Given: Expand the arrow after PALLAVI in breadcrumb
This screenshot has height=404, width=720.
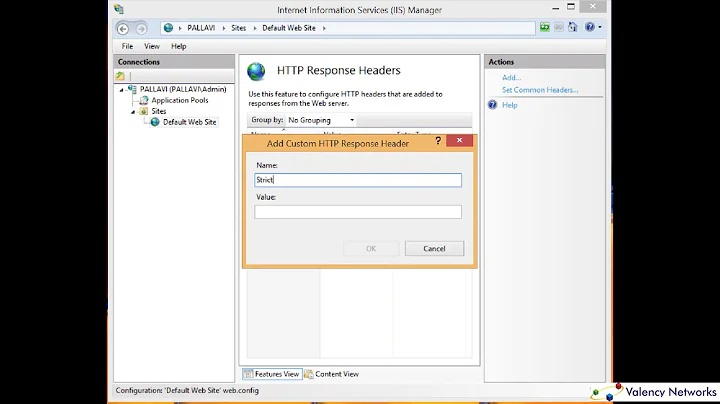Looking at the screenshot, I should 224,28.
